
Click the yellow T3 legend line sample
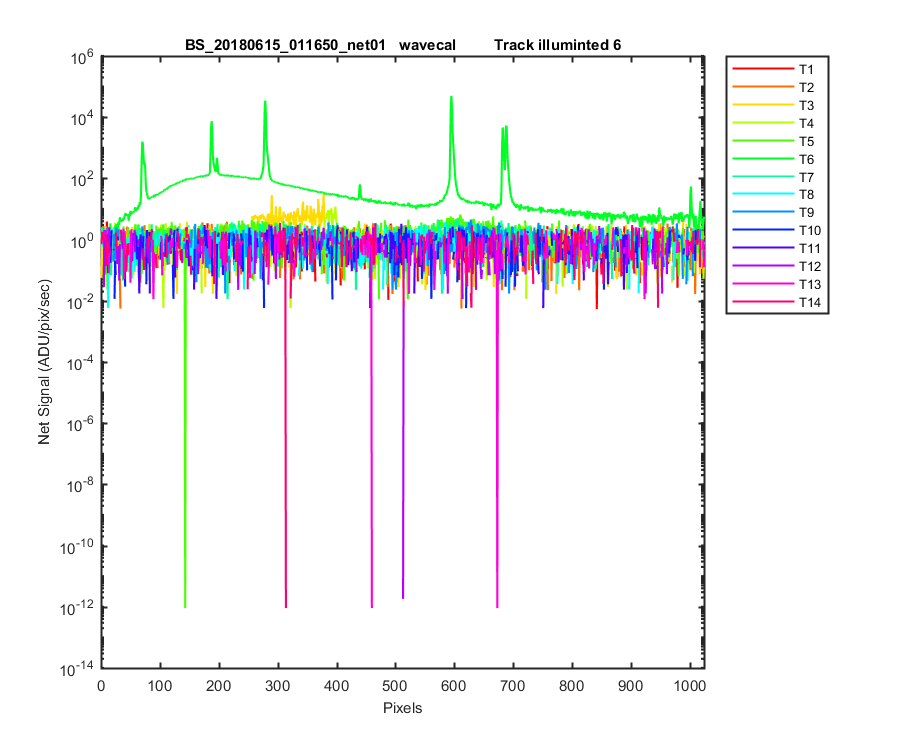pos(763,104)
